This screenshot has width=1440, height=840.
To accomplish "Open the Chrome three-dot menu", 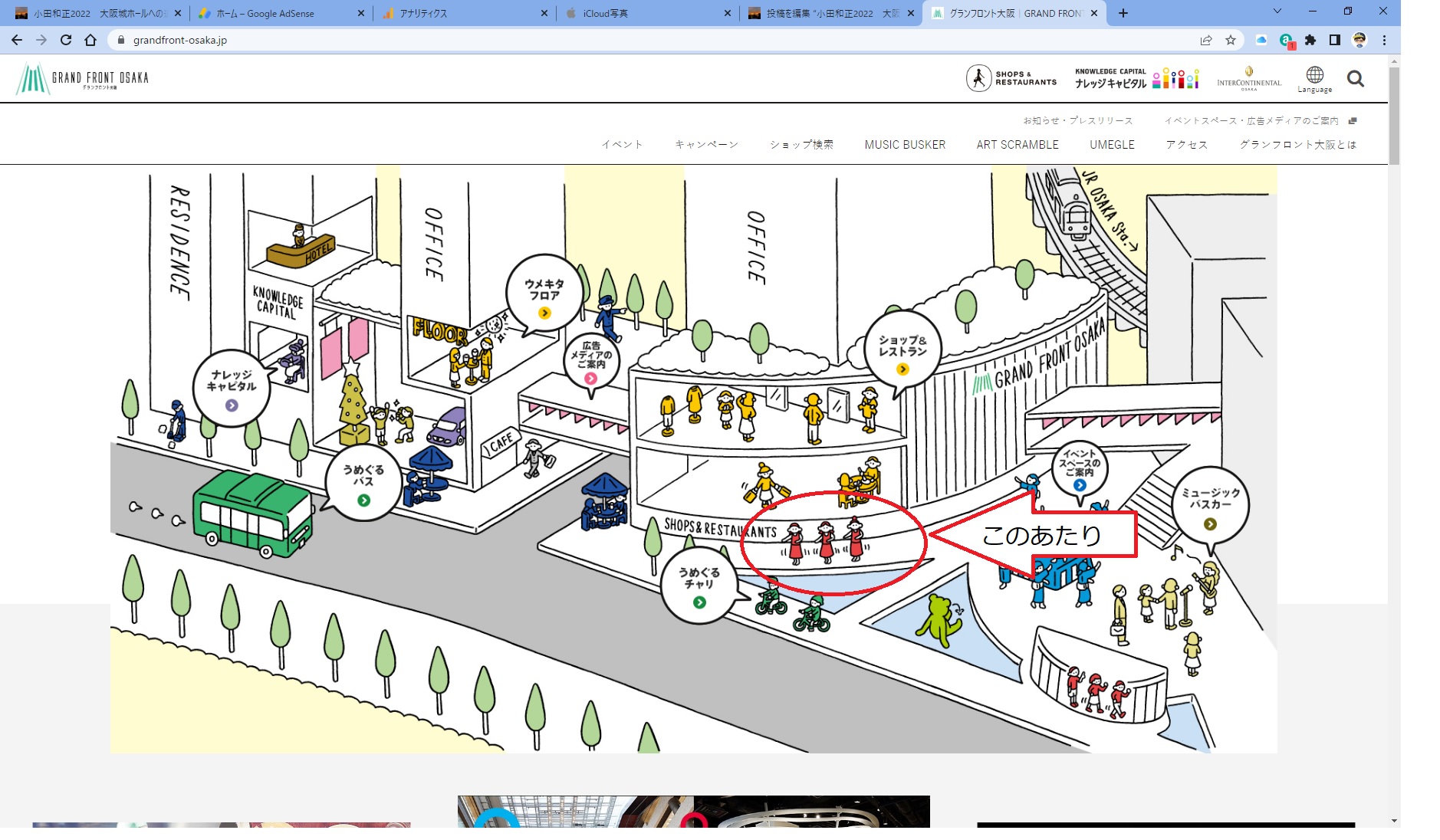I will [x=1384, y=40].
